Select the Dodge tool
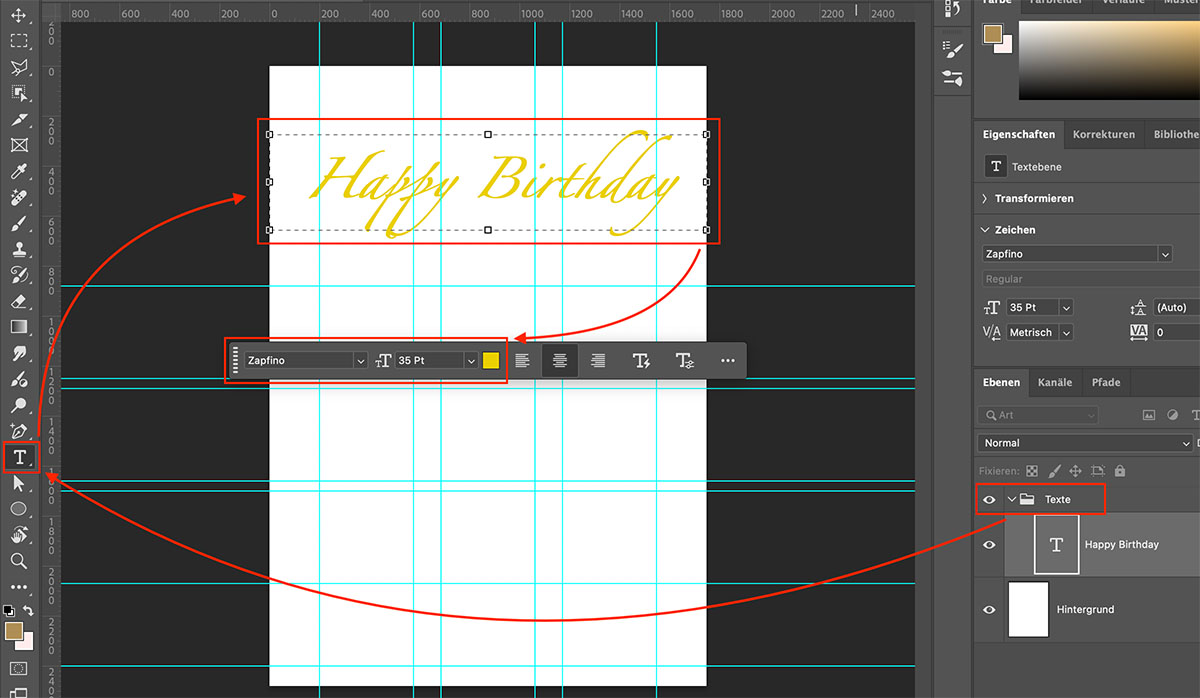 click(x=18, y=405)
